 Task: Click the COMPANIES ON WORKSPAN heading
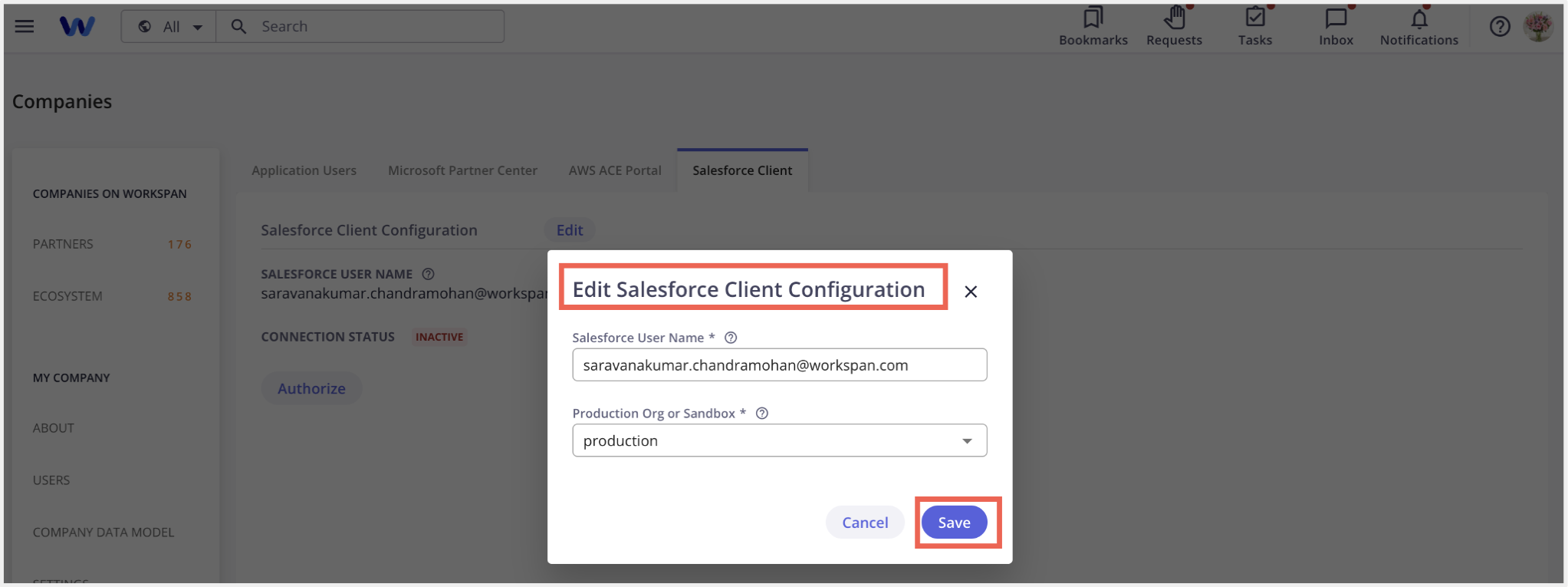(110, 194)
